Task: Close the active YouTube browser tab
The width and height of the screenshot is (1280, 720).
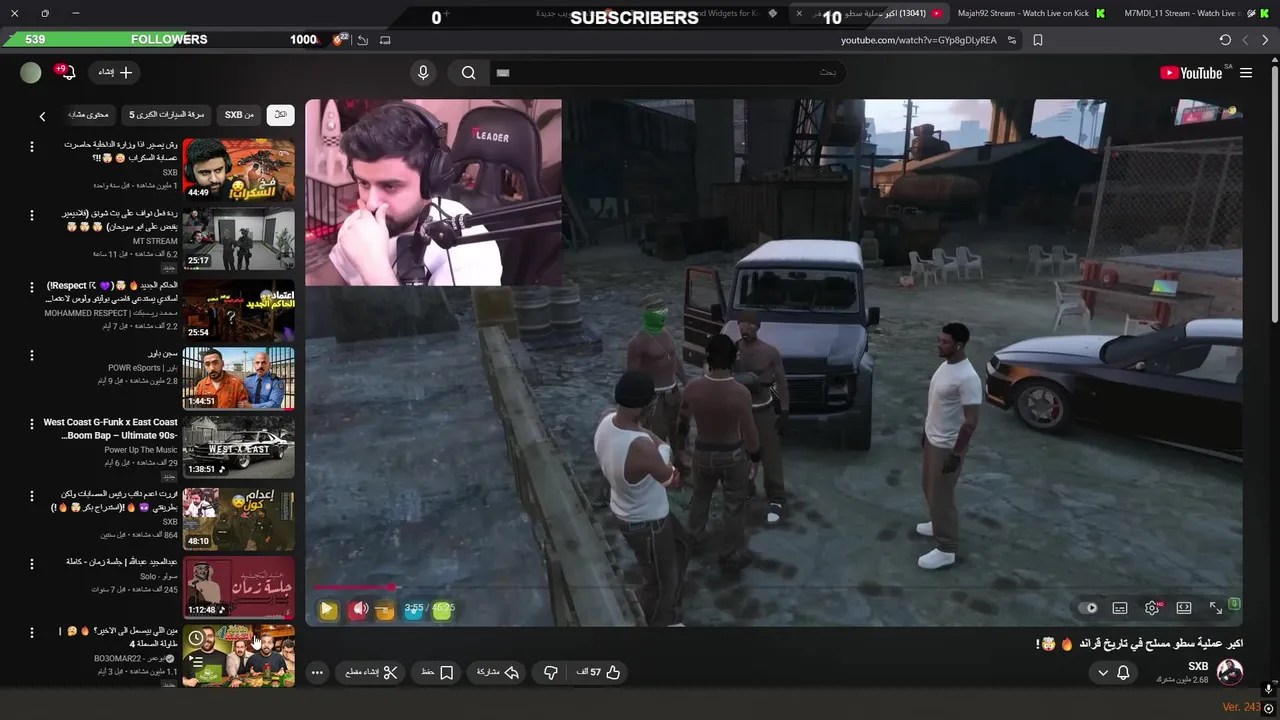Action: click(798, 13)
